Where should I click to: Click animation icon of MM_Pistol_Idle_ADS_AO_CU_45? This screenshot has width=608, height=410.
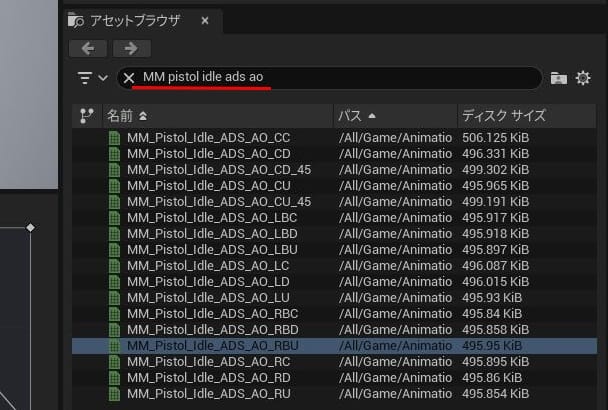point(114,202)
